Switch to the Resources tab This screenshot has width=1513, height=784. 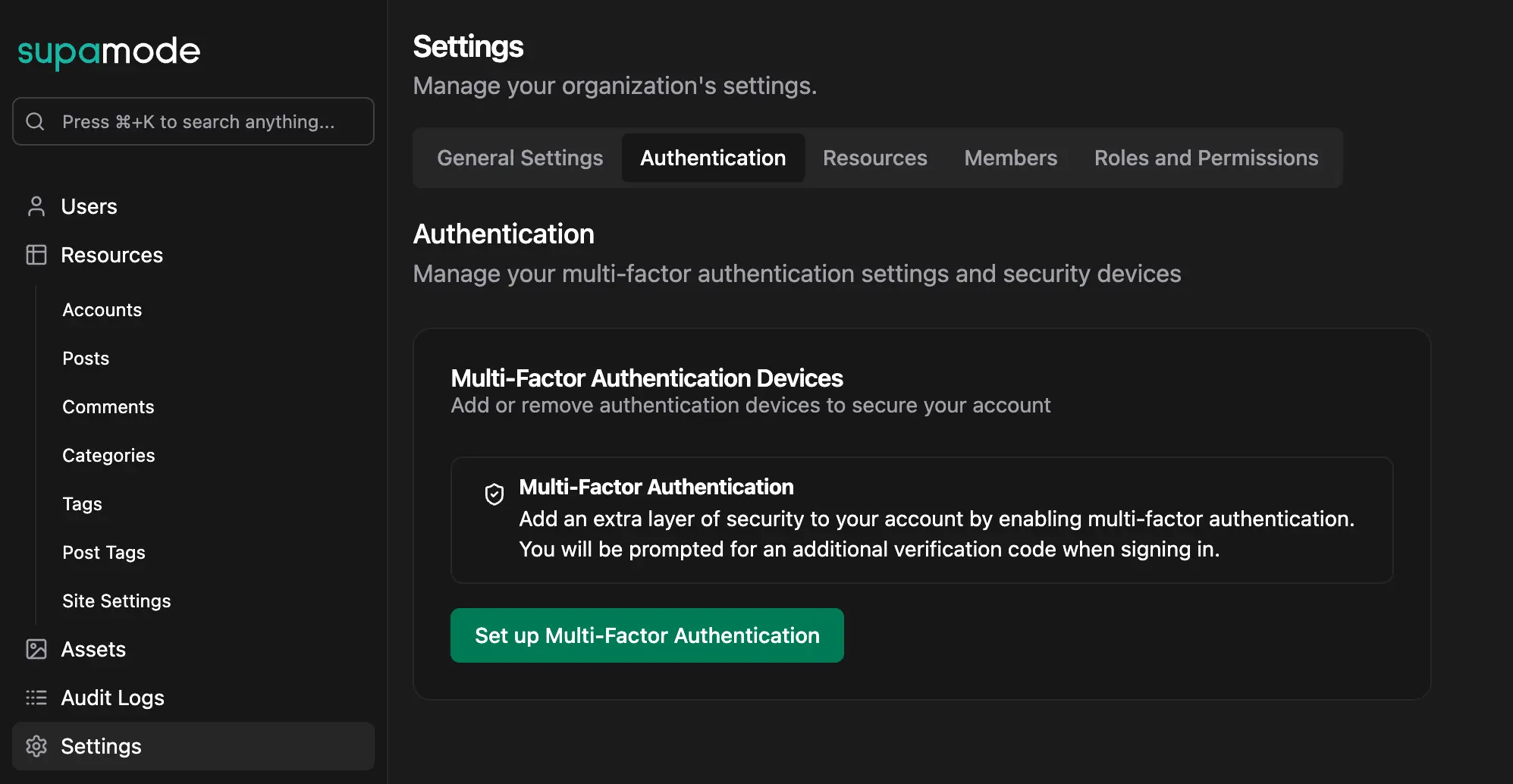[x=874, y=158]
